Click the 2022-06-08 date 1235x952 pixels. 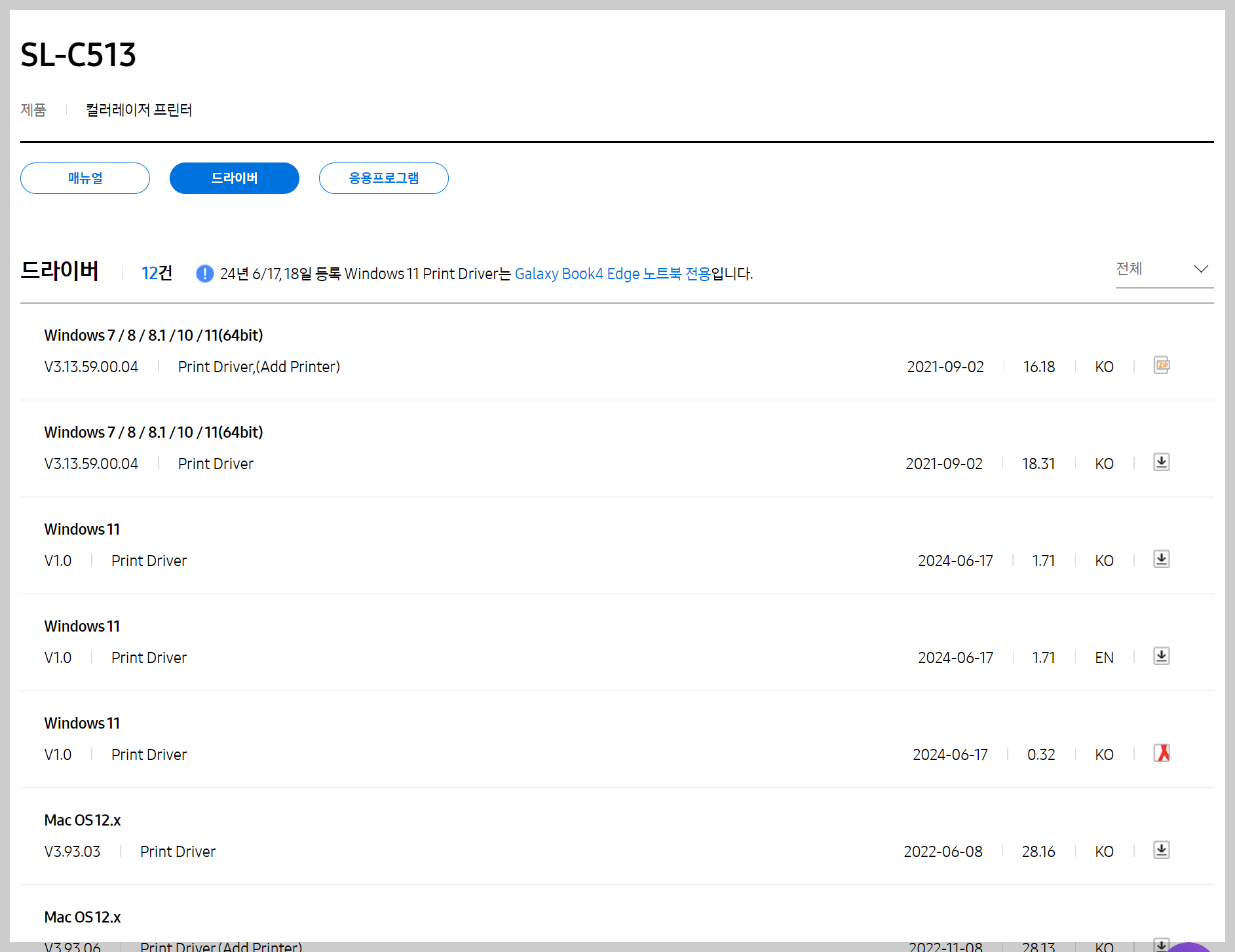(943, 852)
